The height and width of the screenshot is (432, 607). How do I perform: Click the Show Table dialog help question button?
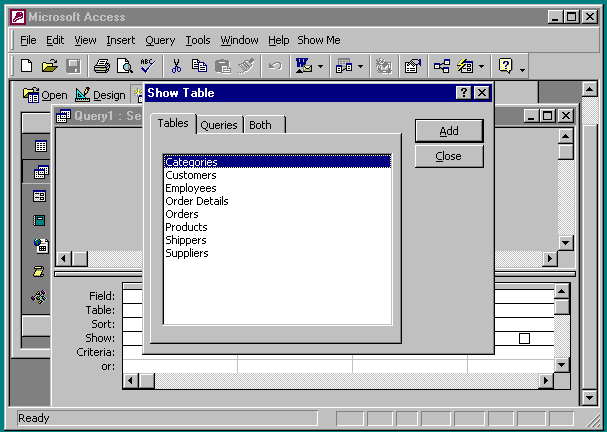[463, 93]
